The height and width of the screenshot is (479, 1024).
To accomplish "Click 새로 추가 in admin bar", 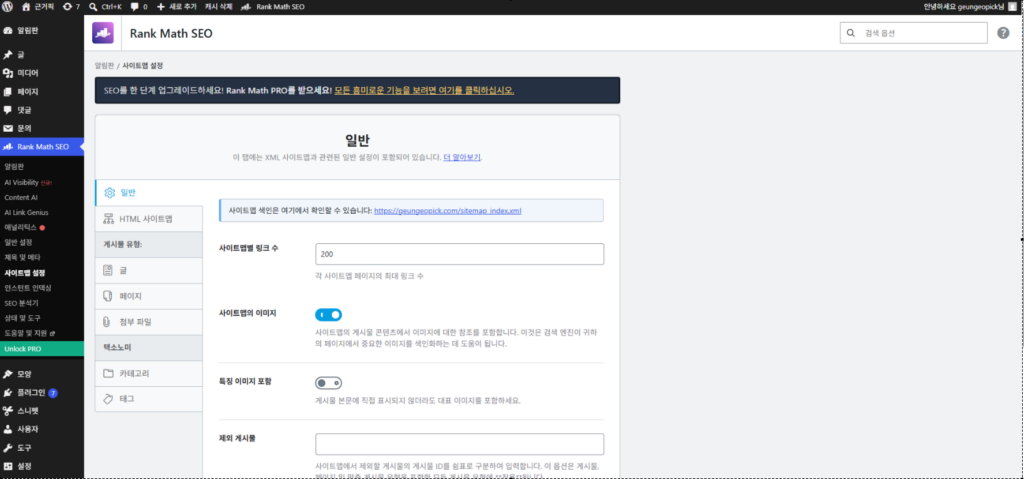I will coord(176,7).
